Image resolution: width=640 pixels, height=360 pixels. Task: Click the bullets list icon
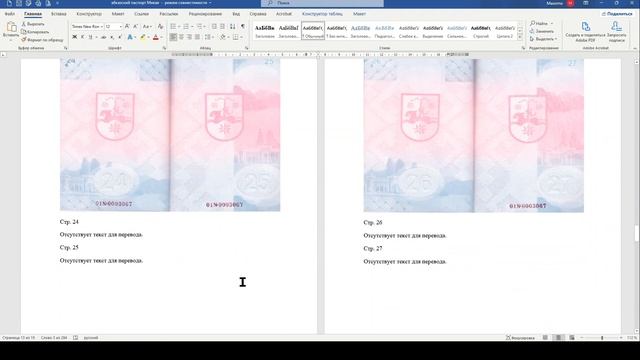click(173, 27)
